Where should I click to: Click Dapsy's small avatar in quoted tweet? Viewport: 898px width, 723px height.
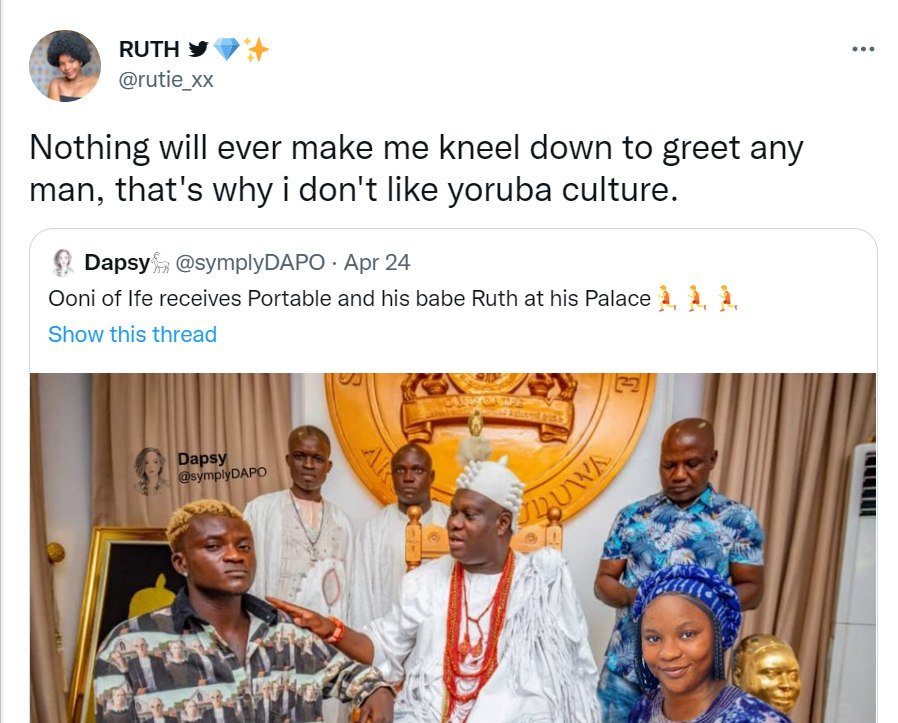click(63, 263)
